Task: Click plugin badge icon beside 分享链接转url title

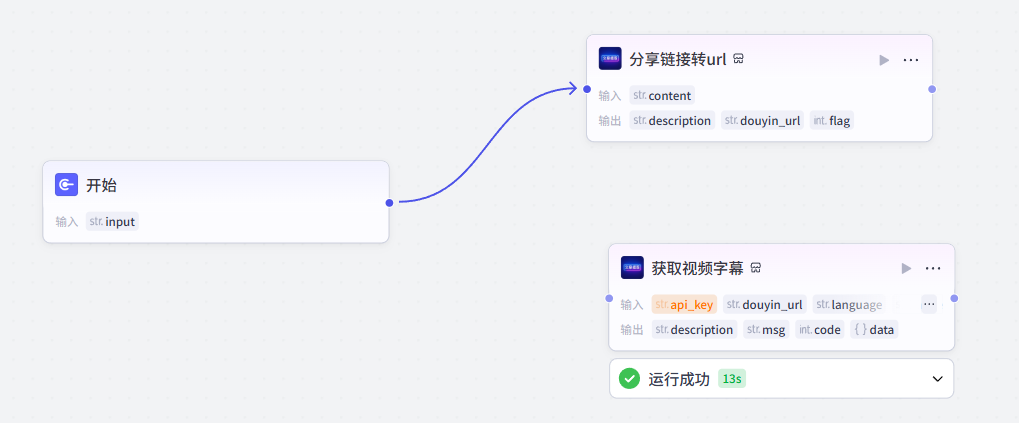Action: (x=739, y=59)
